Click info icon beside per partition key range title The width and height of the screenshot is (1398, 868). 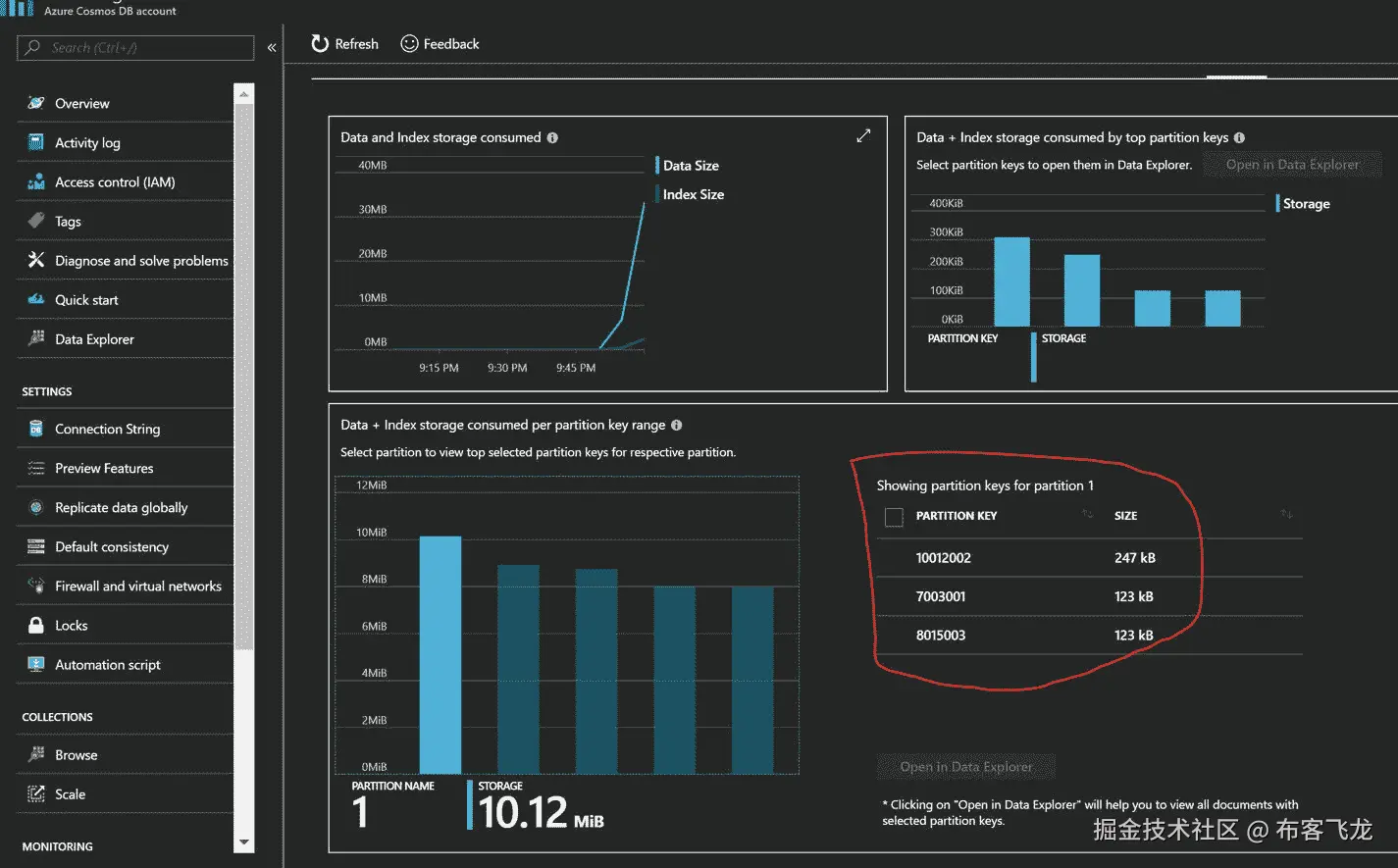click(x=676, y=425)
